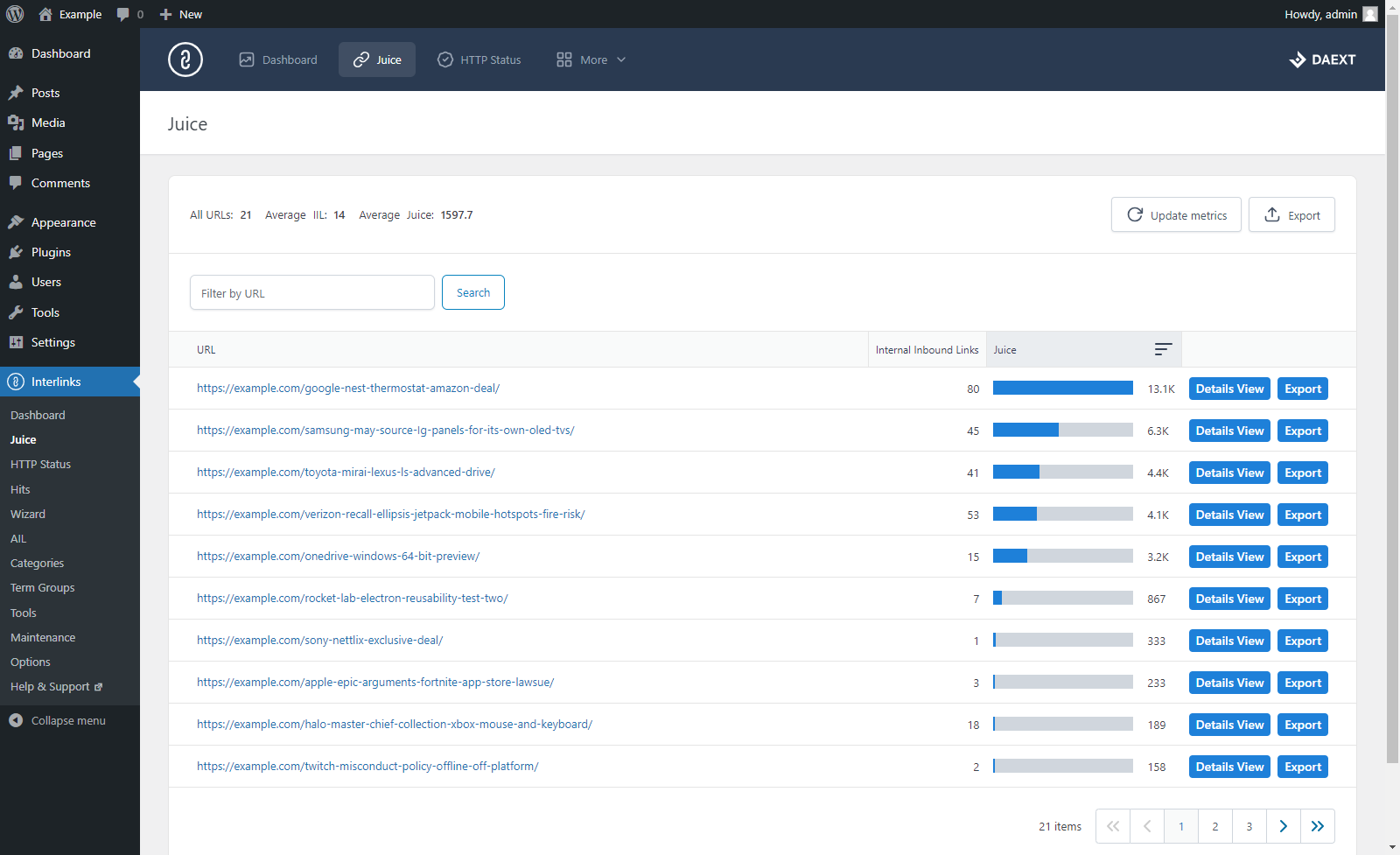Screen dimensions: 1400x855
Task: Open Details View for google-nest-thermostat URL
Action: 1229,389
